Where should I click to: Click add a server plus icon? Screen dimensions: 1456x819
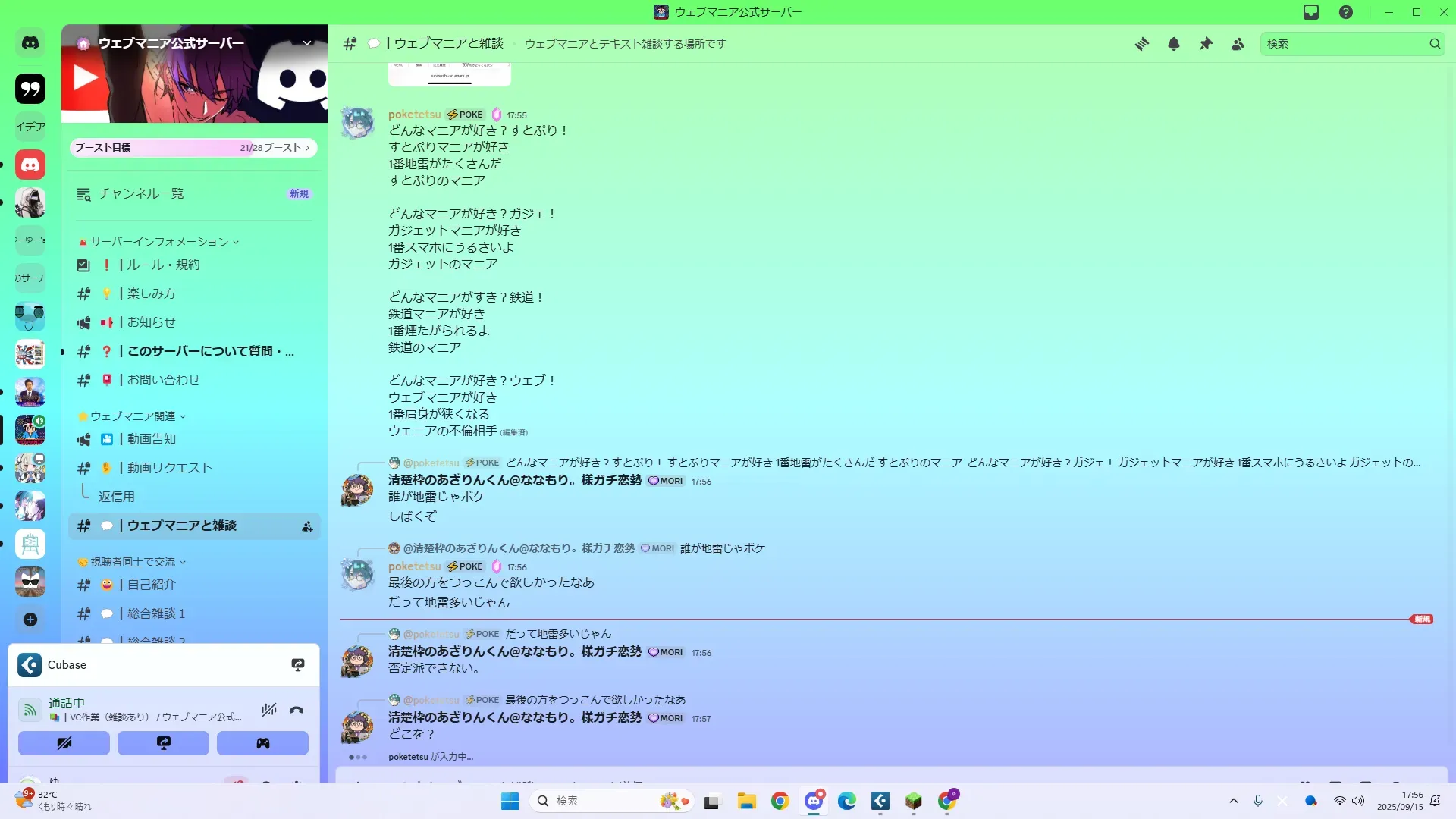[30, 620]
